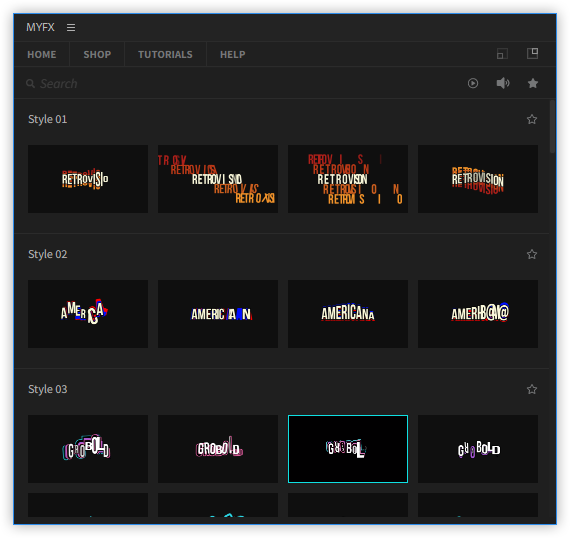The height and width of the screenshot is (538, 570).
Task: Select second Retrovision preset with diagonal cascade
Action: (218, 179)
